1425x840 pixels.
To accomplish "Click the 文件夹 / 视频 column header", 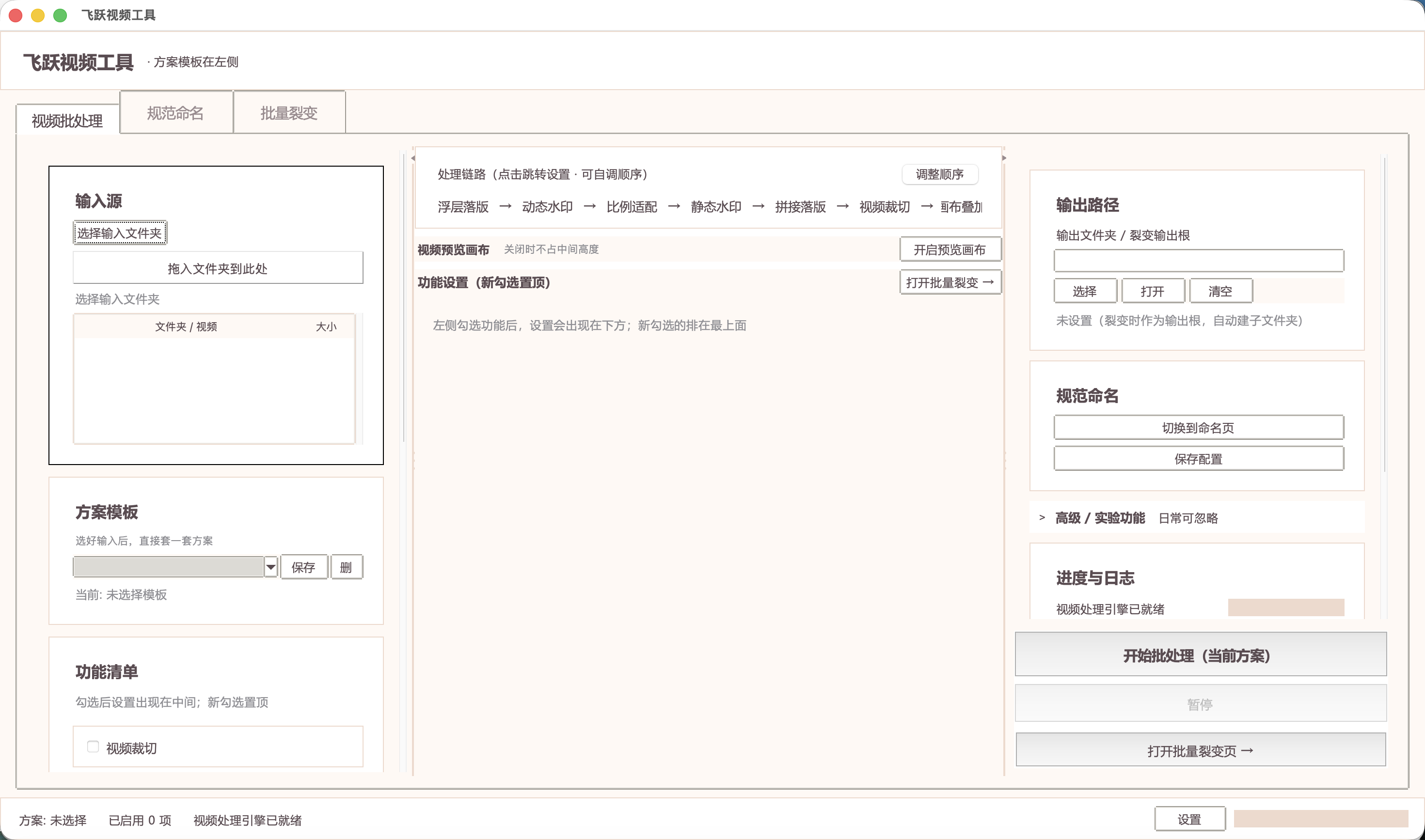I will point(186,327).
